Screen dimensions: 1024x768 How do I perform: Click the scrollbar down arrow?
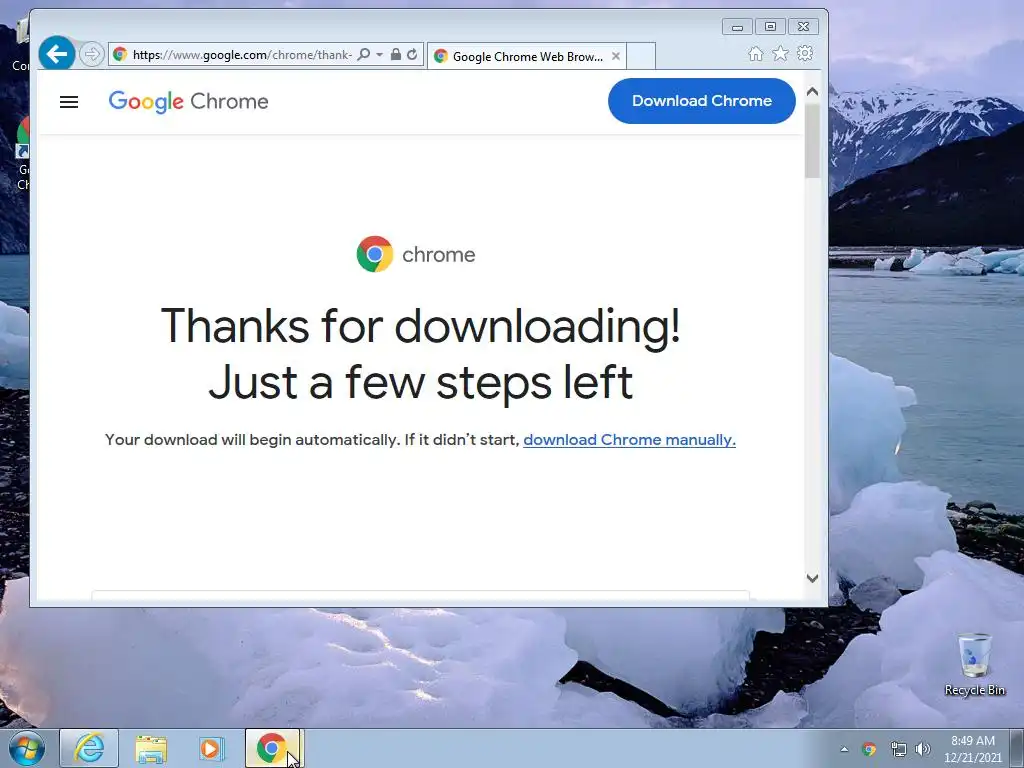point(812,578)
